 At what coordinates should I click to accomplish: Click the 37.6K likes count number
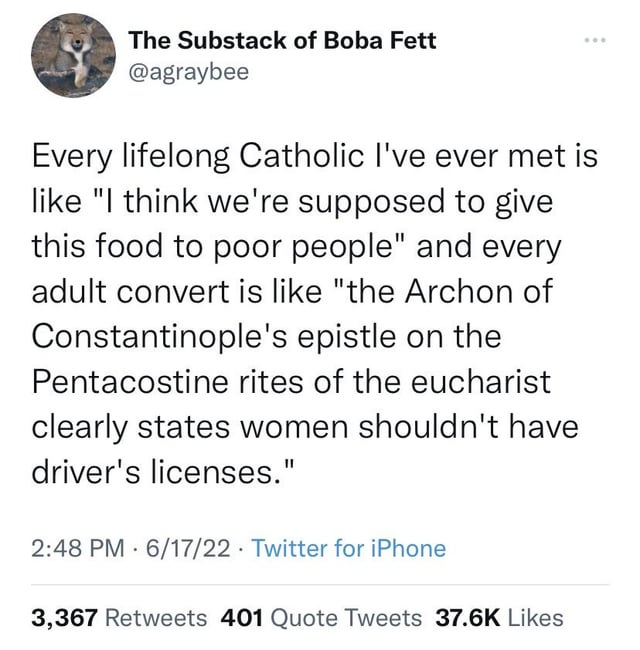tap(469, 618)
